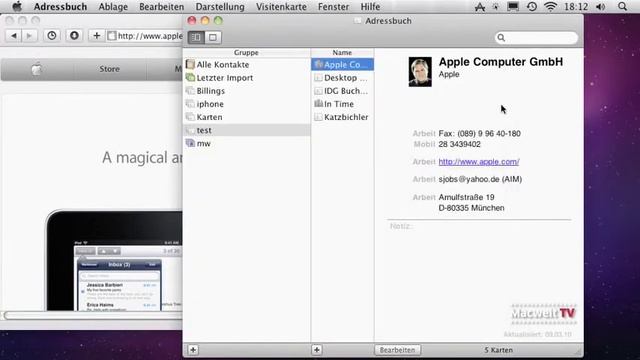
Task: Open the Adressbuch application menu
Action: click(60, 7)
